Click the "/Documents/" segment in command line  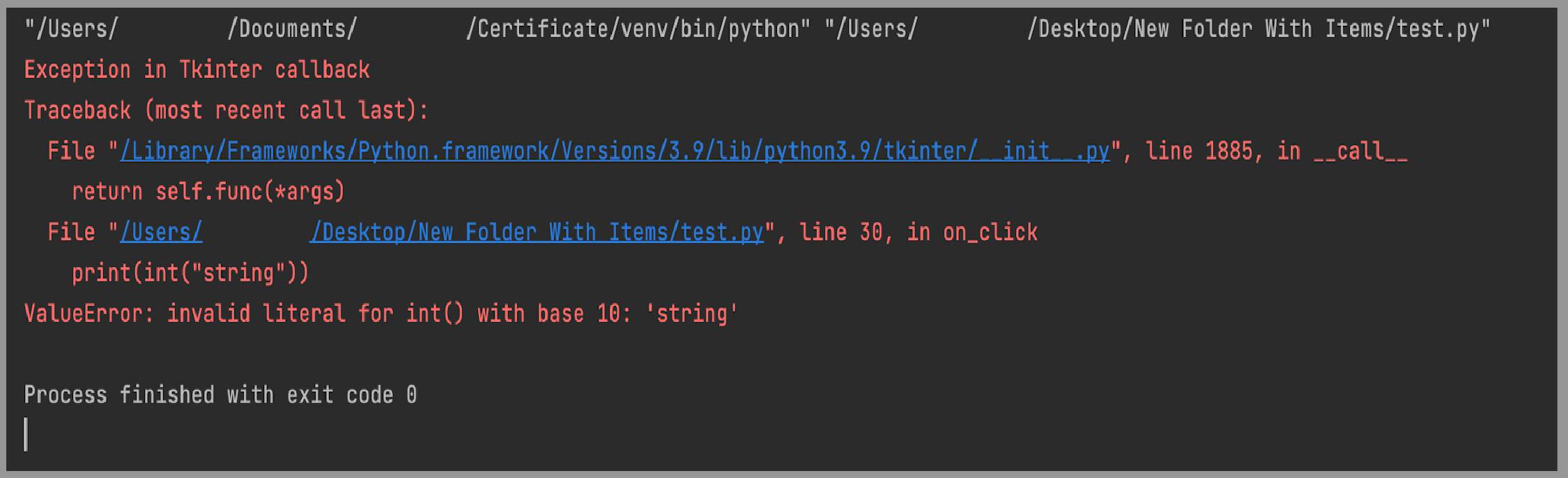point(292,29)
